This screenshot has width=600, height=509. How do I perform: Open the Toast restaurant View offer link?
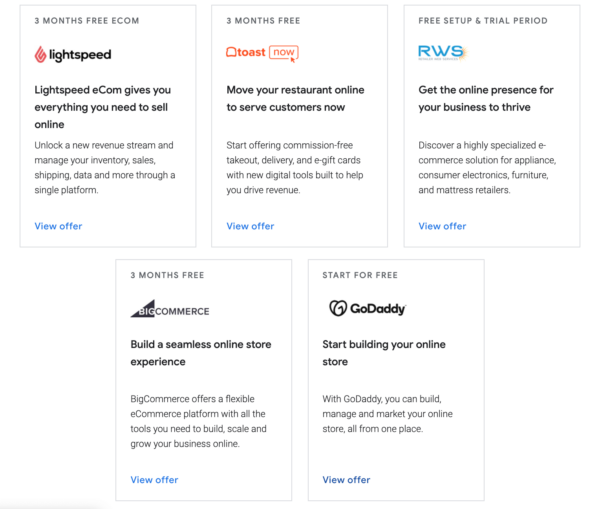250,226
